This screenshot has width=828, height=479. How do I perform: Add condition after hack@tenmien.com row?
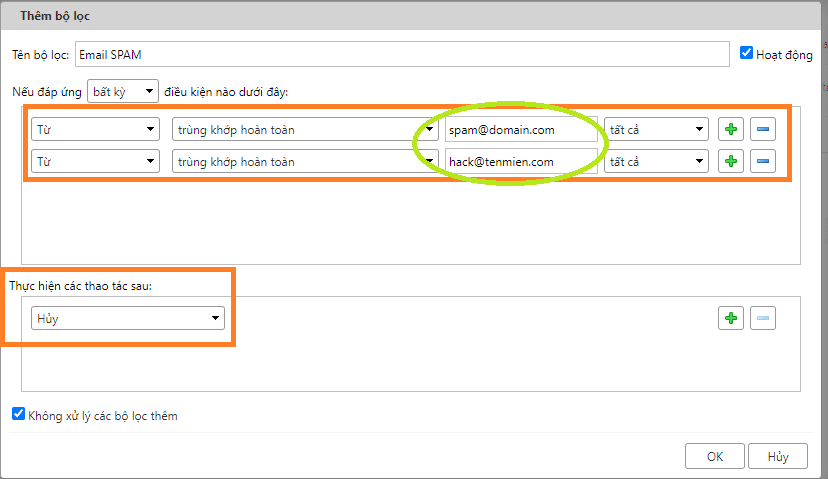pos(731,161)
